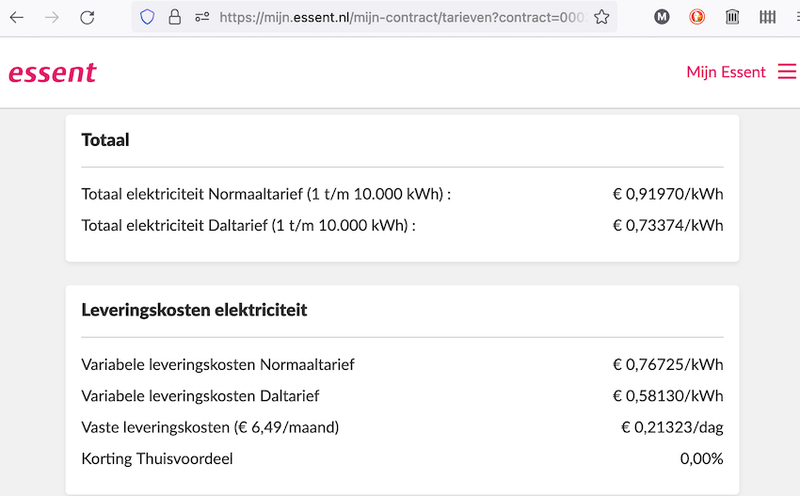Go to the homepage via the essent logo
This screenshot has width=800, height=496.
click(x=53, y=72)
